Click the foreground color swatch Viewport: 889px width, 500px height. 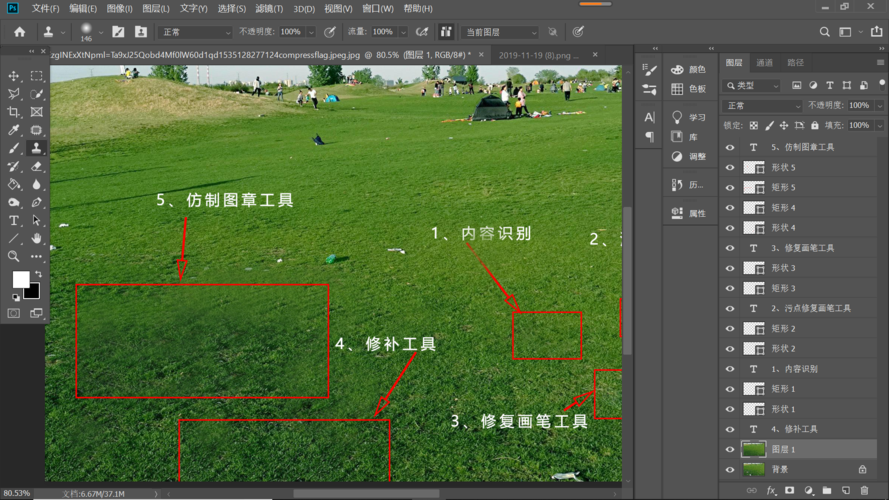coord(20,279)
